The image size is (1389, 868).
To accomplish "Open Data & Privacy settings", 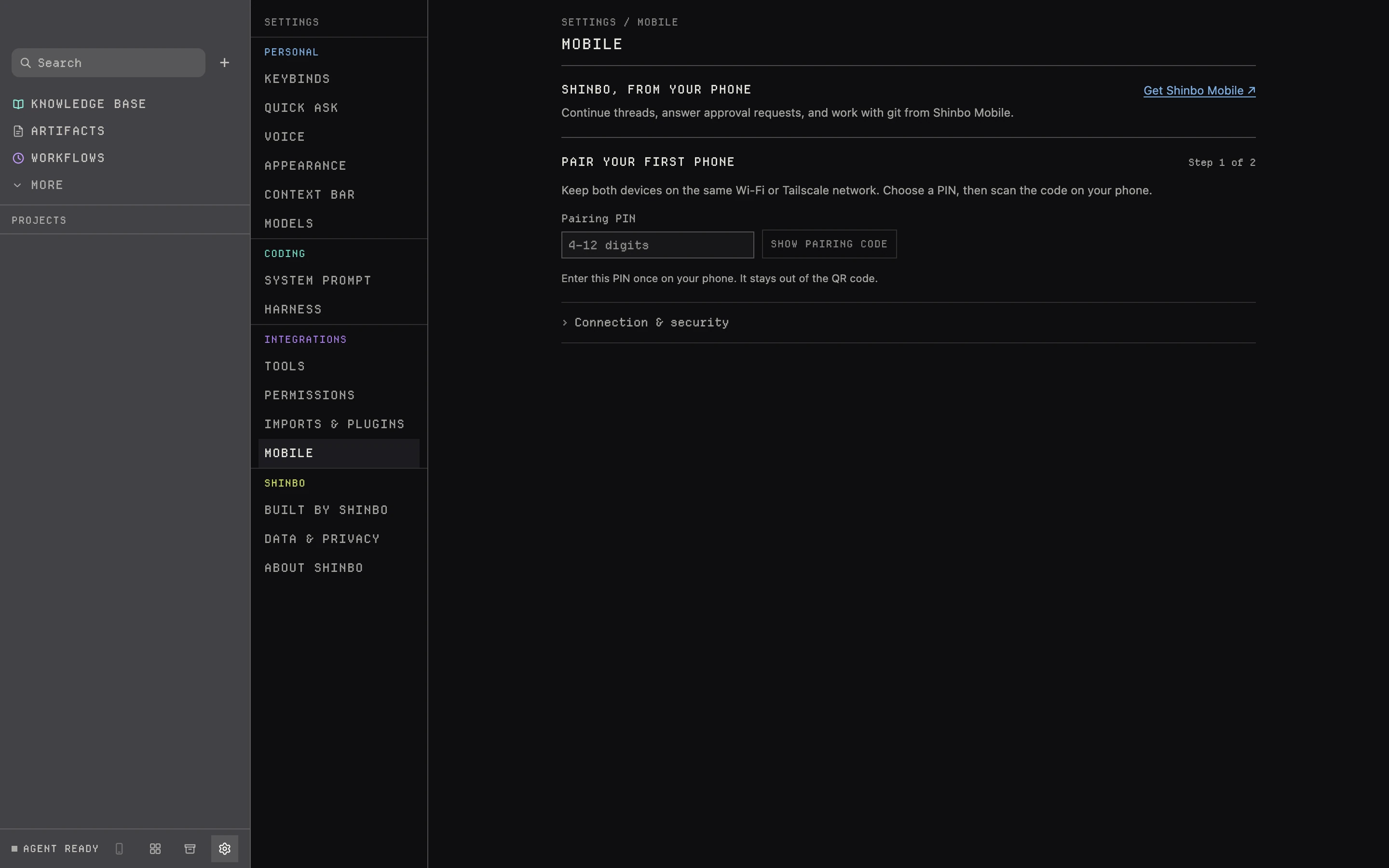I will click(339, 539).
